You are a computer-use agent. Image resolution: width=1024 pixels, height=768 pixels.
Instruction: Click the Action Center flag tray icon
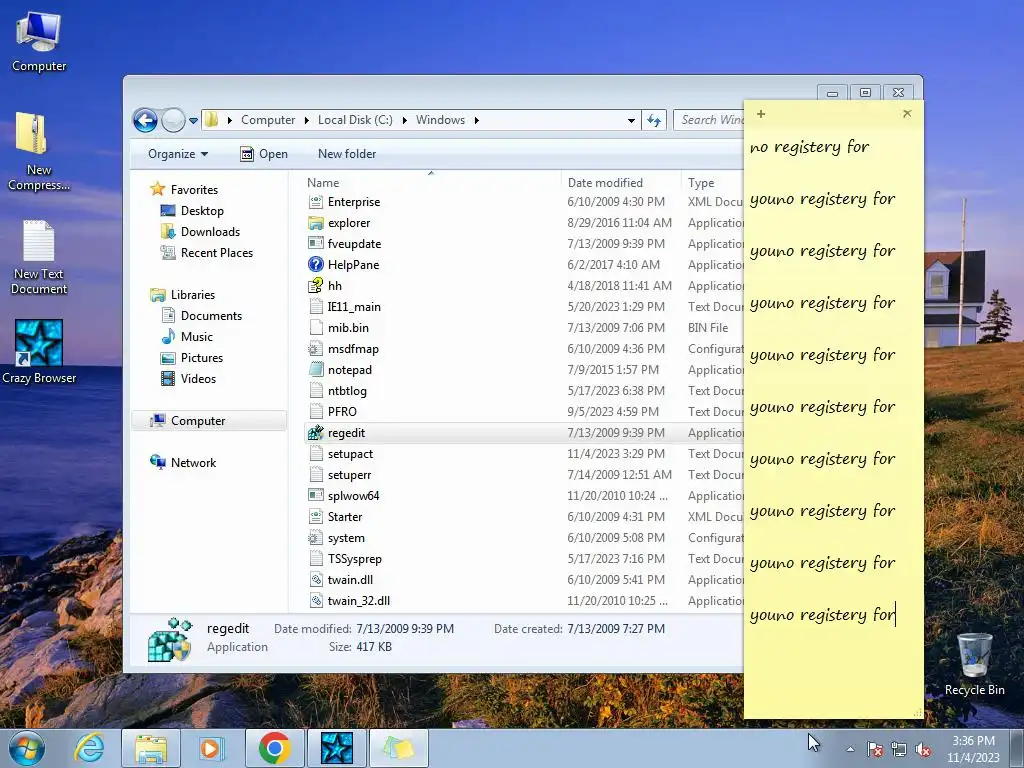click(x=874, y=750)
